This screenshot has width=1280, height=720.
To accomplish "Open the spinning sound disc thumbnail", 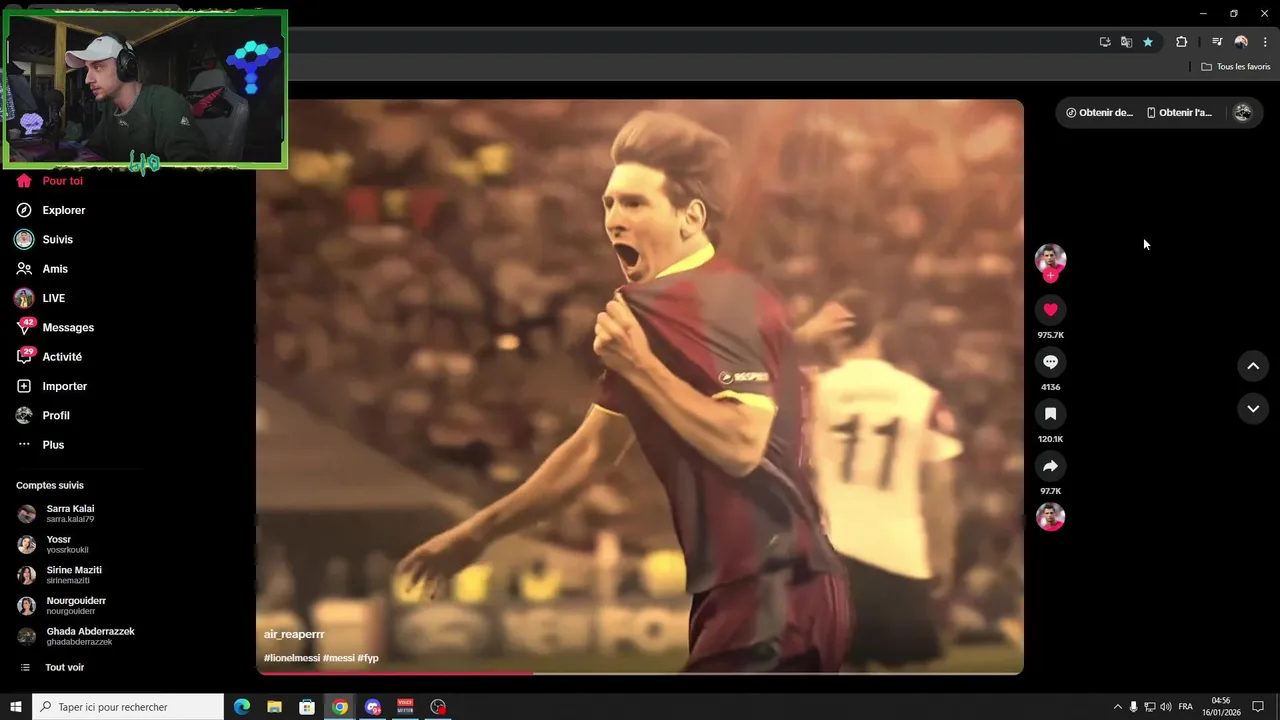I will click(1050, 517).
